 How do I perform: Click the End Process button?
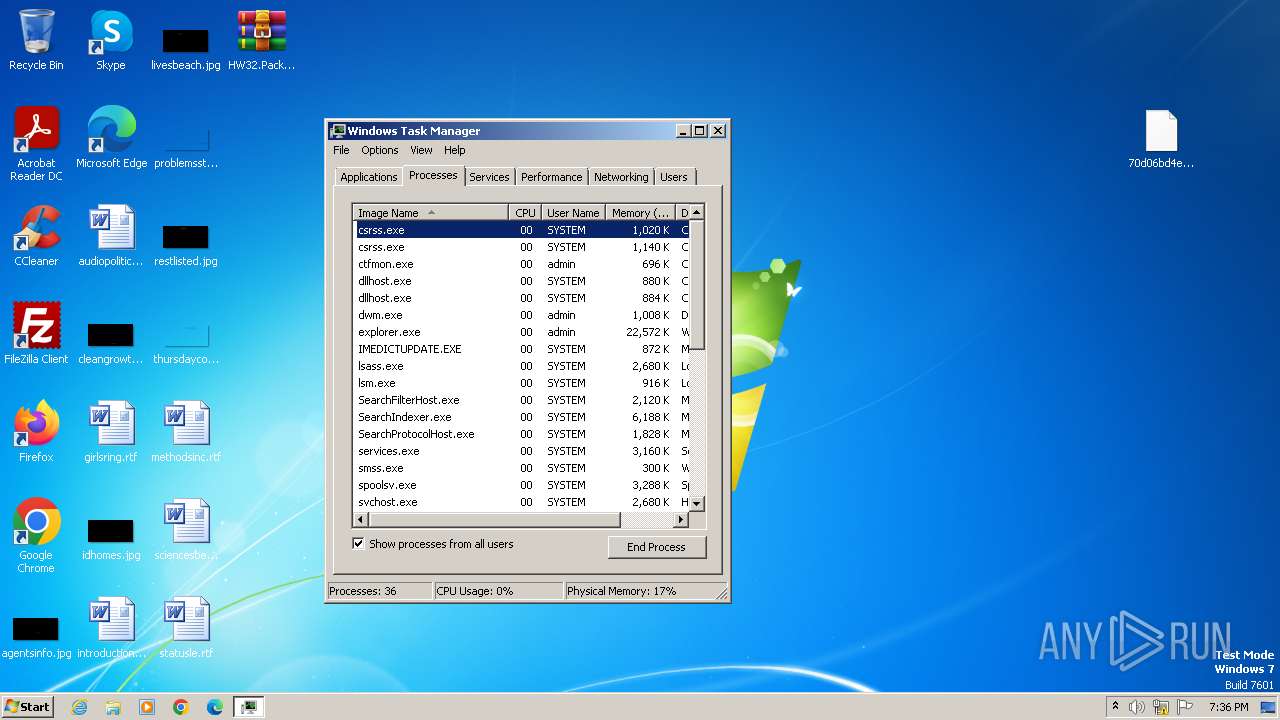click(656, 547)
